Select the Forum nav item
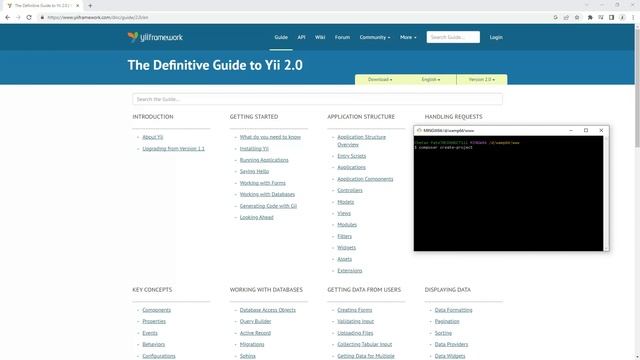The image size is (640, 360). coord(342,37)
